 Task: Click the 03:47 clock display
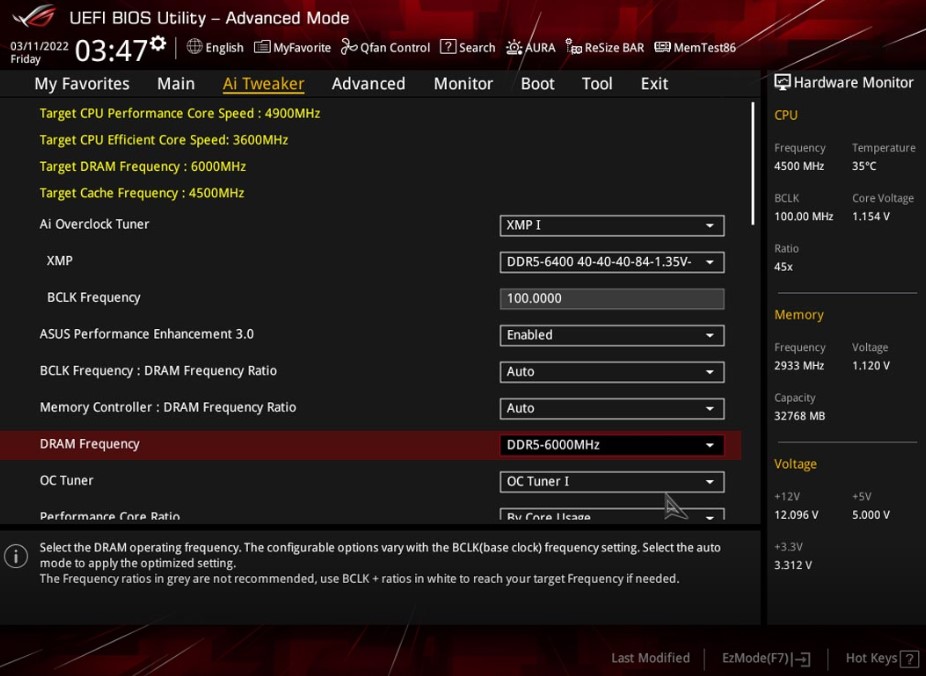tap(111, 50)
